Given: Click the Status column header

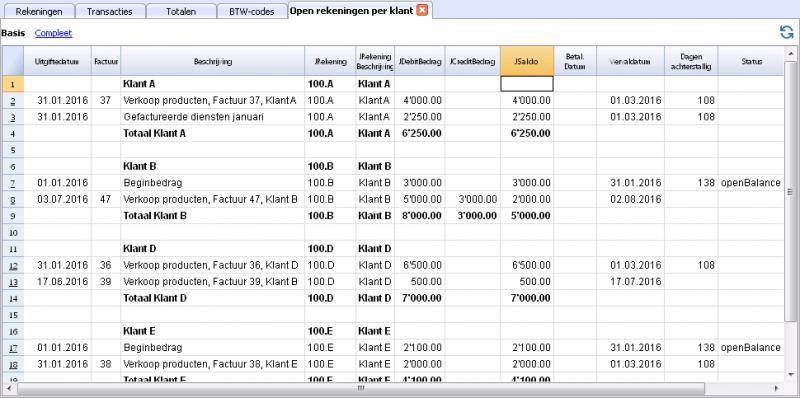Looking at the screenshot, I should click(x=752, y=61).
